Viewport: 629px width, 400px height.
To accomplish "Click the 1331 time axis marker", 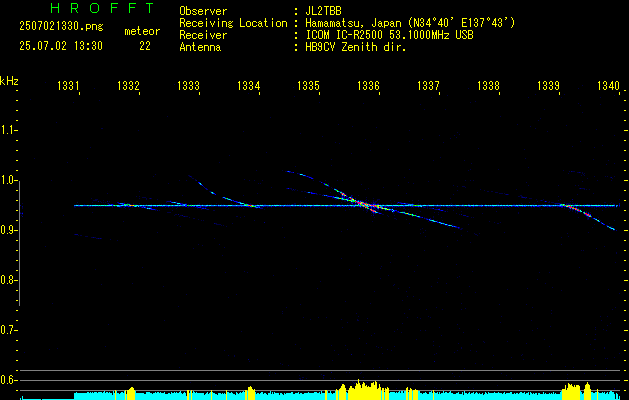I will pos(68,85).
